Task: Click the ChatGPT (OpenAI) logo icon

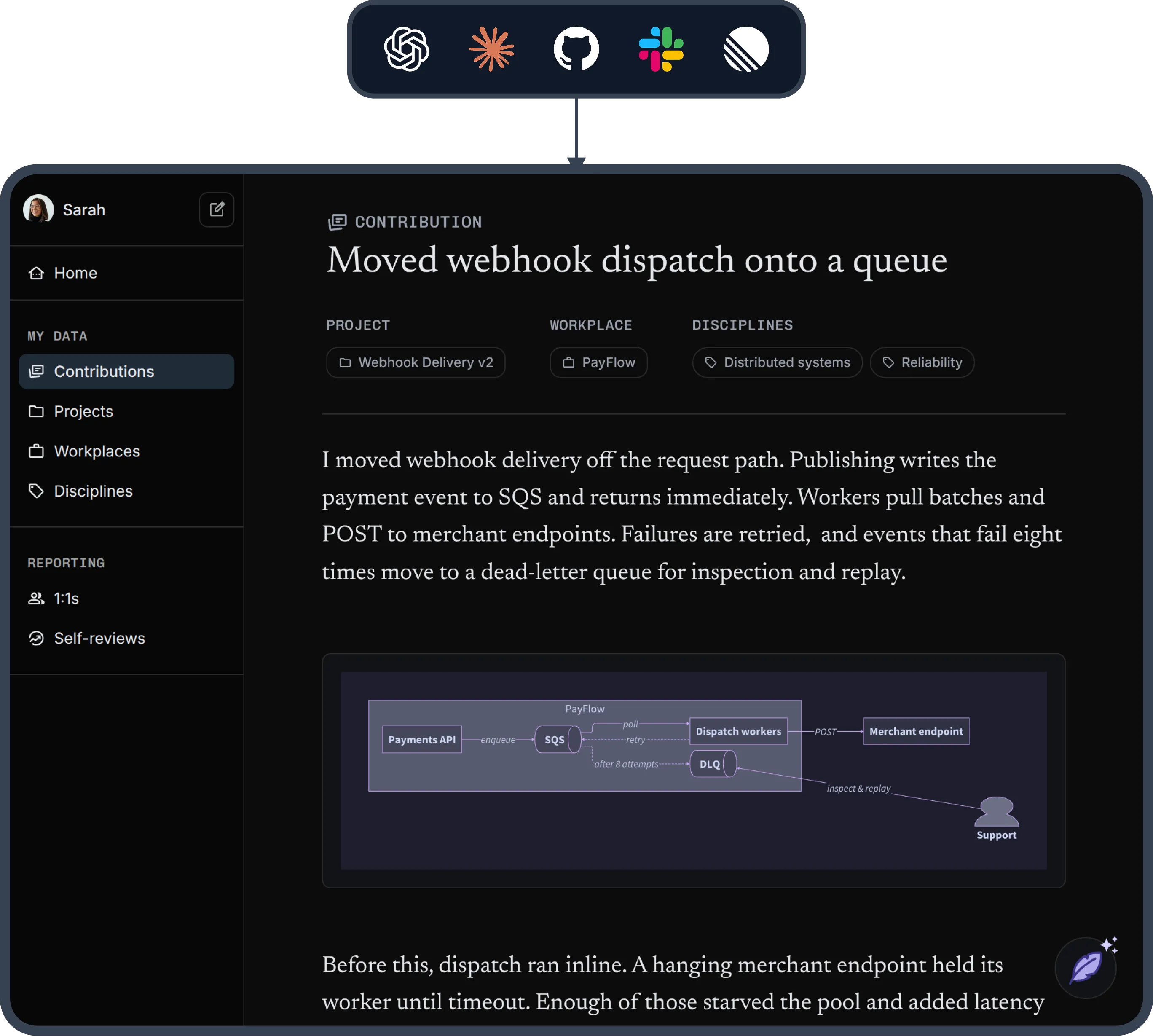Action: [406, 49]
